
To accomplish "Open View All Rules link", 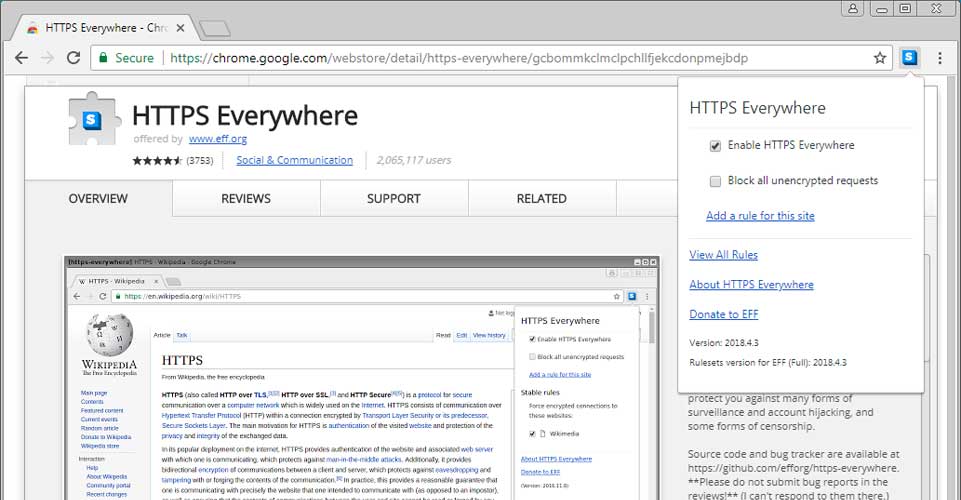I will [x=724, y=255].
